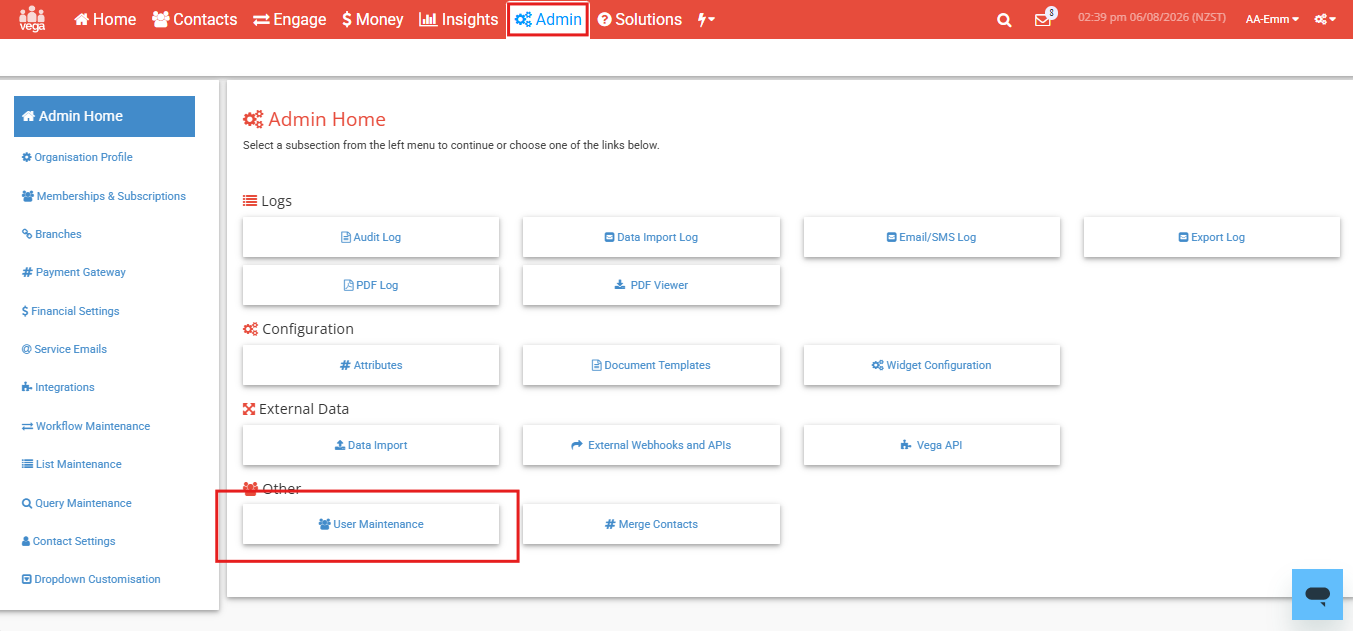Open Financial Settings in sidebar
Viewport: 1353px width, 631px height.
click(x=71, y=311)
